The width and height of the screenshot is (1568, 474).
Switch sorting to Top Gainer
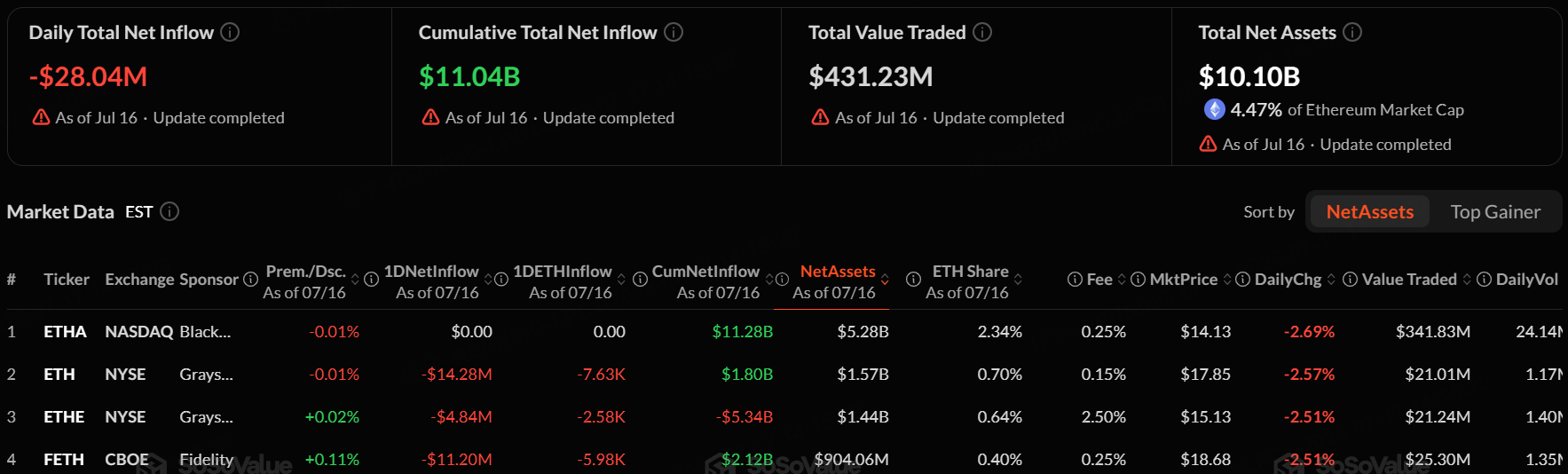(1495, 211)
